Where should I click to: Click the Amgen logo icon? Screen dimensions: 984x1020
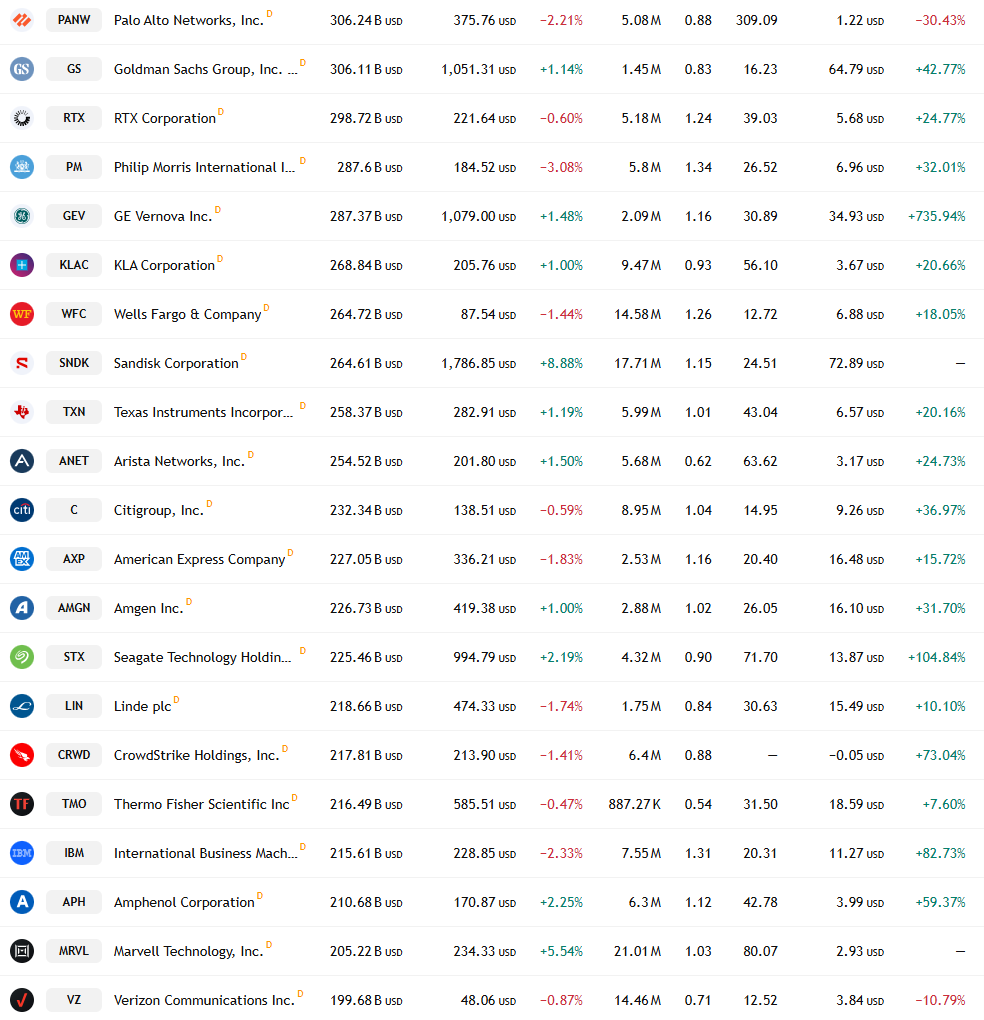tap(22, 608)
